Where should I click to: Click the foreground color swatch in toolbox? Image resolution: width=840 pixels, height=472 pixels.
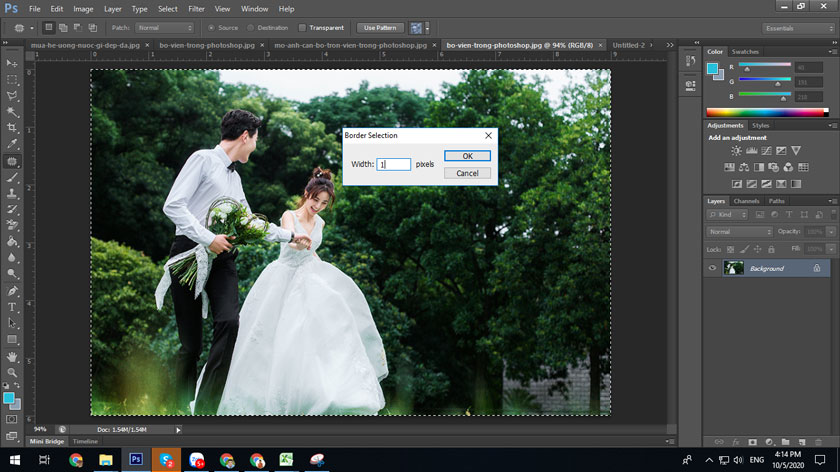click(9, 398)
